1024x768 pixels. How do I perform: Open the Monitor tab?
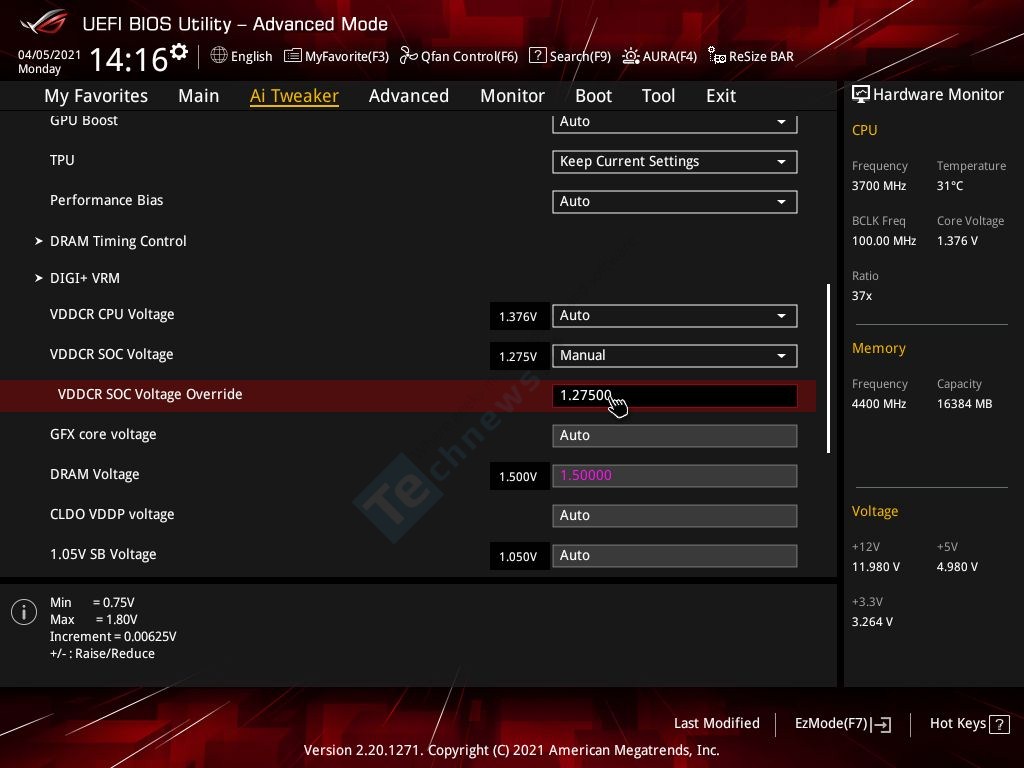(x=513, y=96)
